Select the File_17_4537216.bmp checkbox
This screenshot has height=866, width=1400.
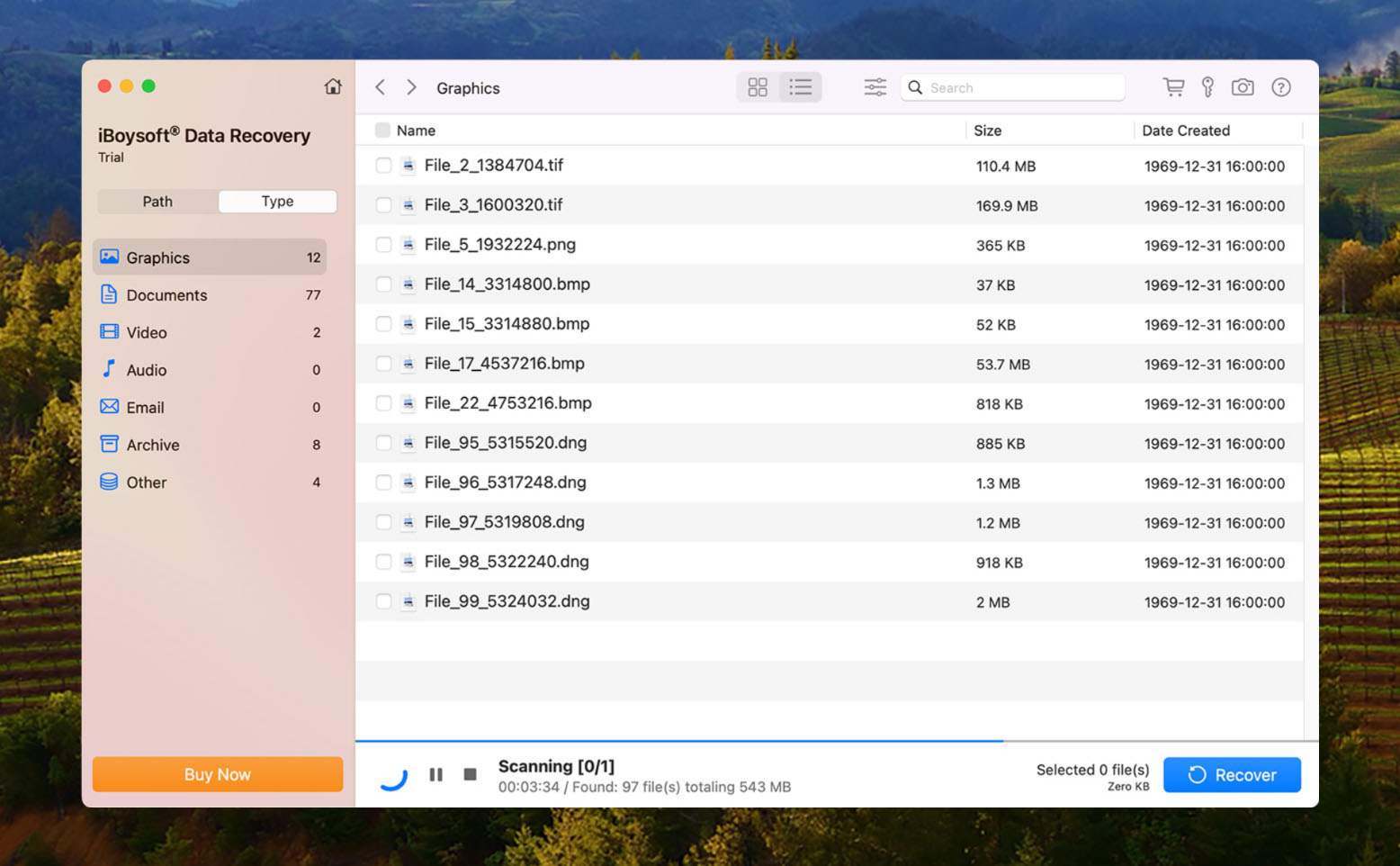[x=383, y=364]
